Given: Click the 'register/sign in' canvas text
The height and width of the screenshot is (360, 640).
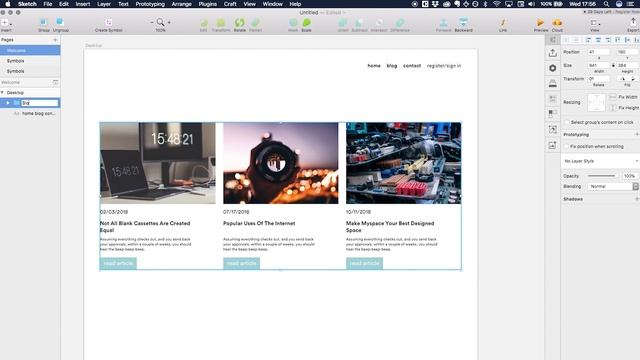Looking at the screenshot, I should (x=444, y=66).
